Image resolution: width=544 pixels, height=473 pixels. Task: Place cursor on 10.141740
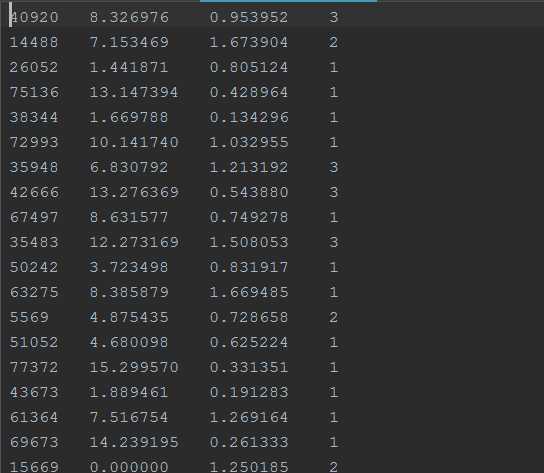click(134, 142)
